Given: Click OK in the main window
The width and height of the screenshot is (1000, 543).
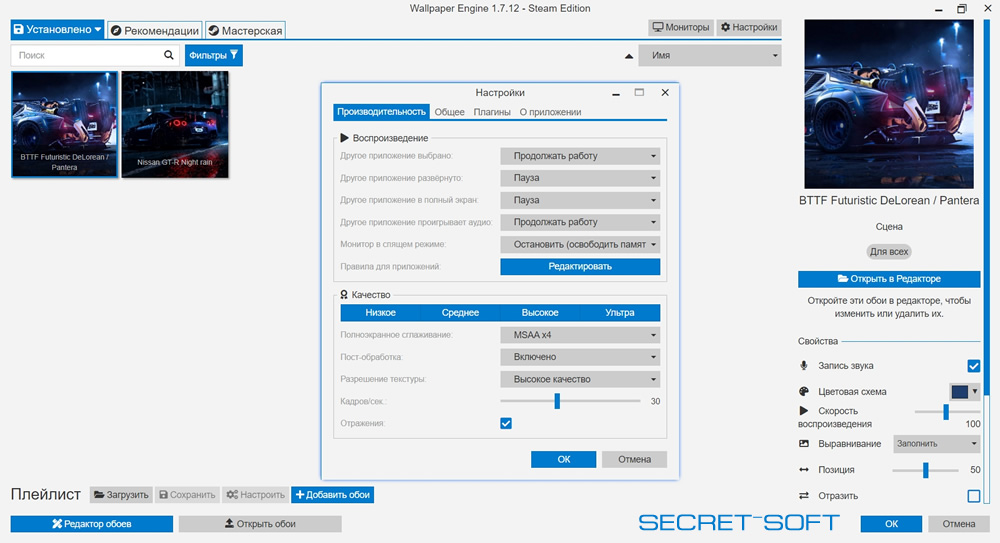Looking at the screenshot, I should [x=892, y=524].
